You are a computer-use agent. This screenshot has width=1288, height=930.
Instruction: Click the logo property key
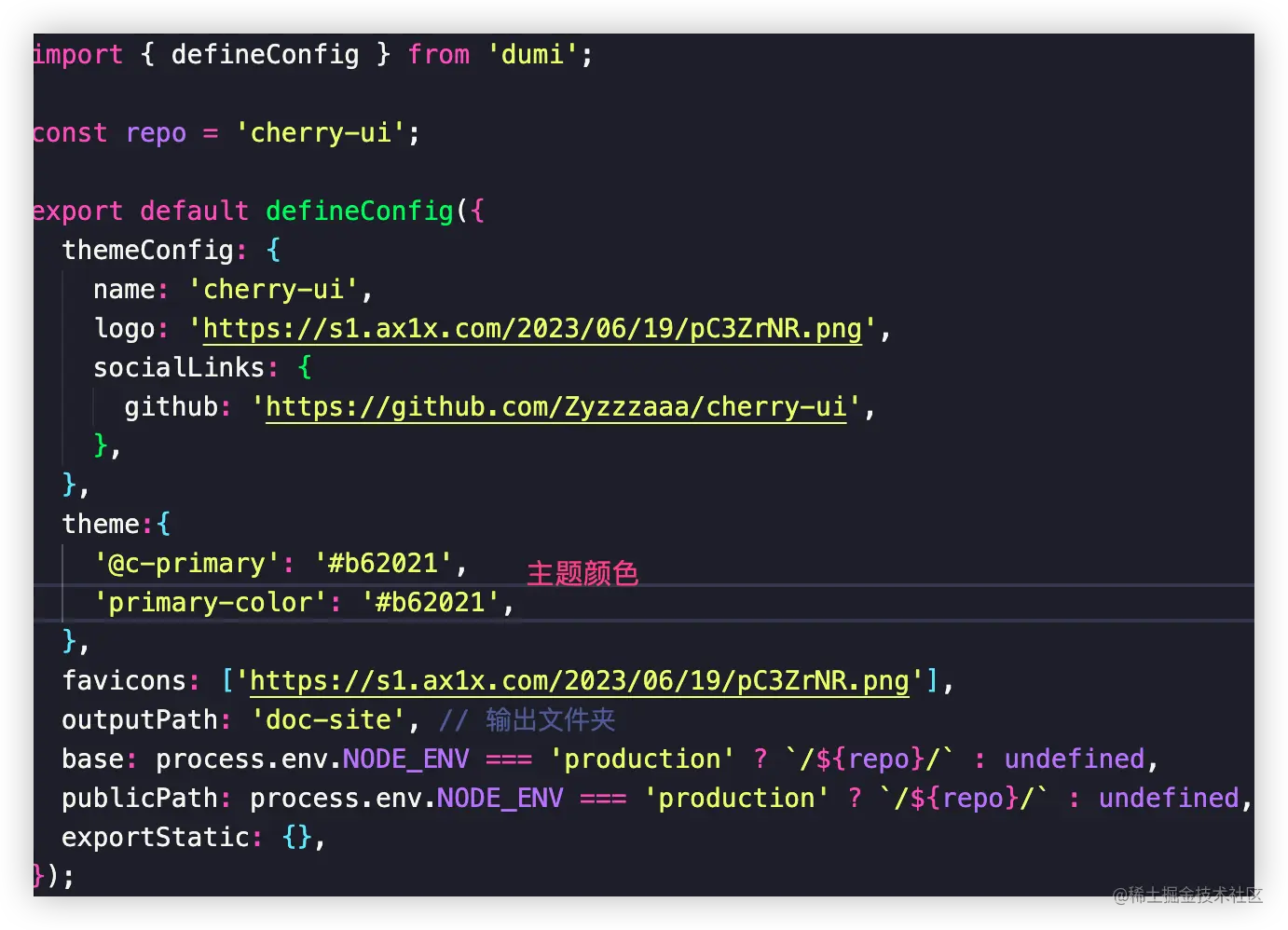(125, 329)
